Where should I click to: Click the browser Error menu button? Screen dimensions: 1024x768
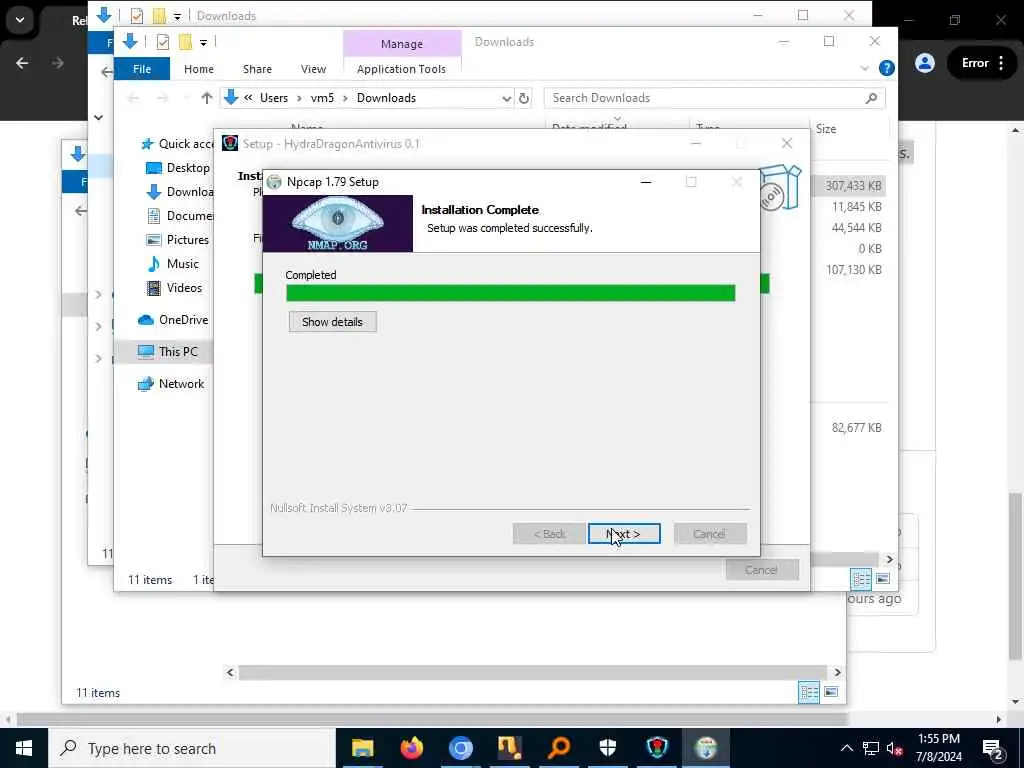click(x=982, y=63)
